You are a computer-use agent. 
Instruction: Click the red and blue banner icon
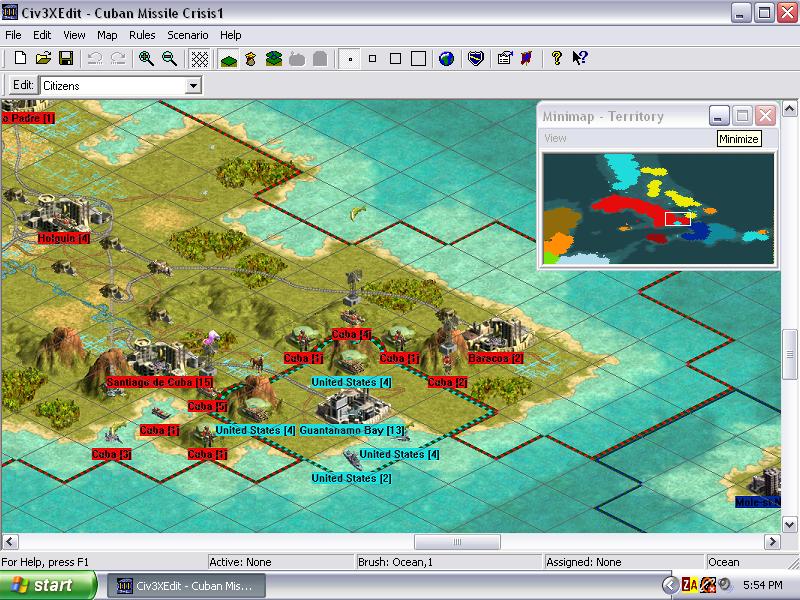[527, 59]
